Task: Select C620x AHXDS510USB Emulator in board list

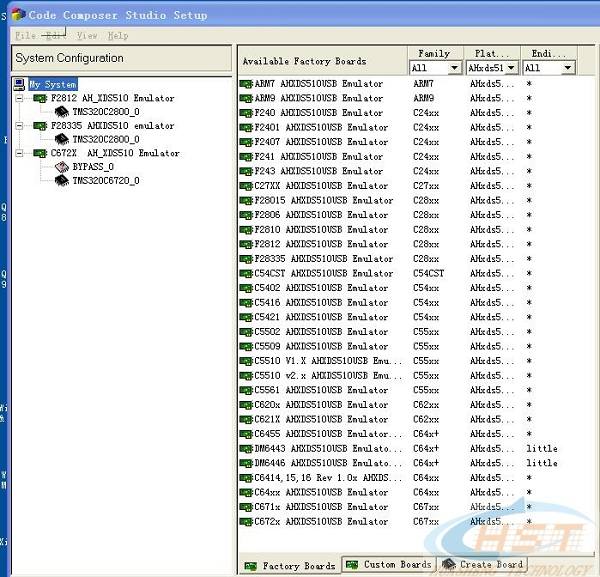Action: point(321,405)
